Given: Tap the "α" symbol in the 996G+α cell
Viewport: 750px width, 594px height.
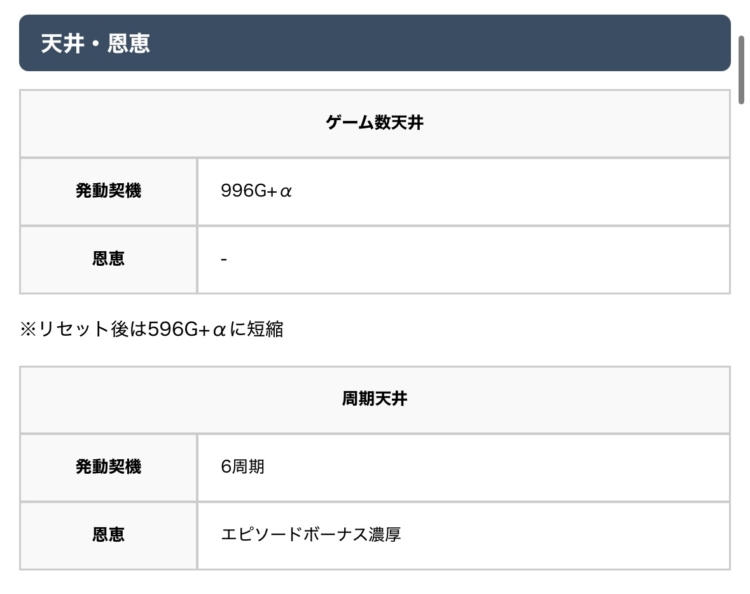Looking at the screenshot, I should pyautogui.click(x=285, y=191).
